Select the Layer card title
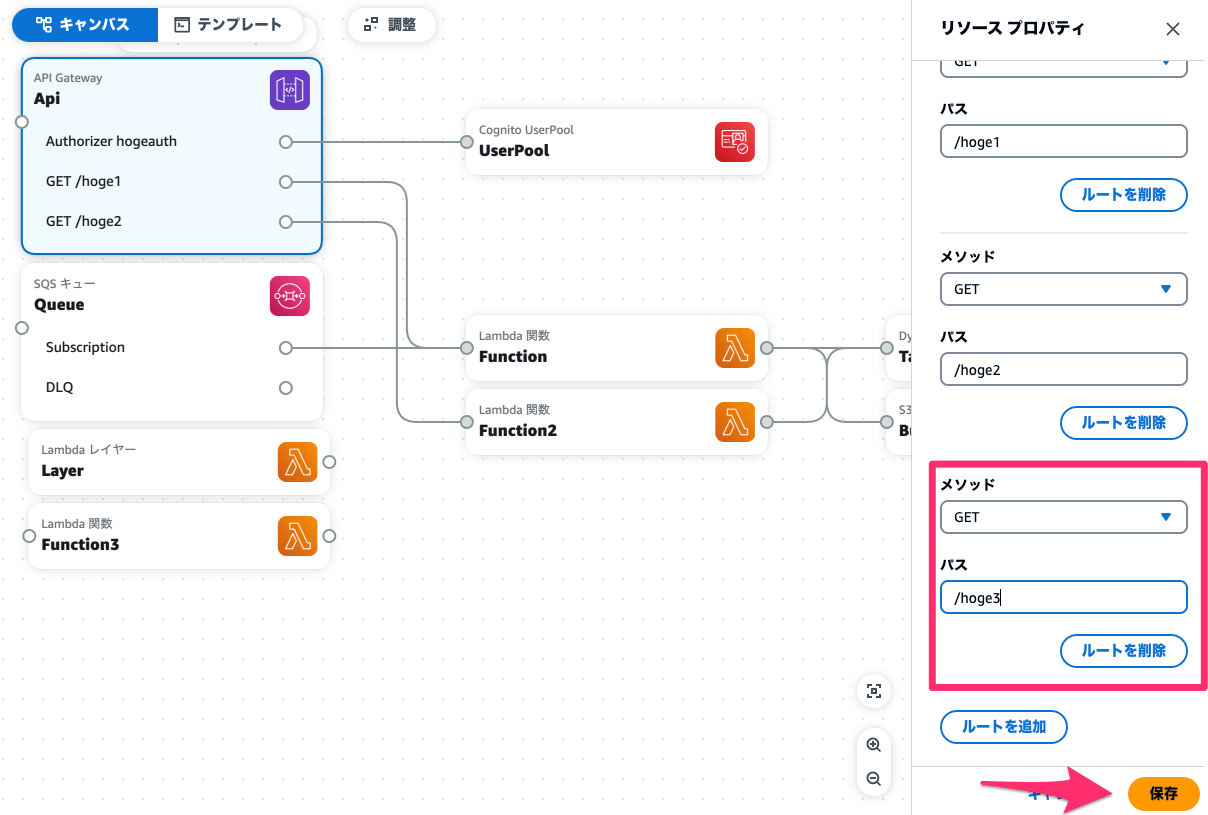The height and width of the screenshot is (815, 1208). (62, 471)
